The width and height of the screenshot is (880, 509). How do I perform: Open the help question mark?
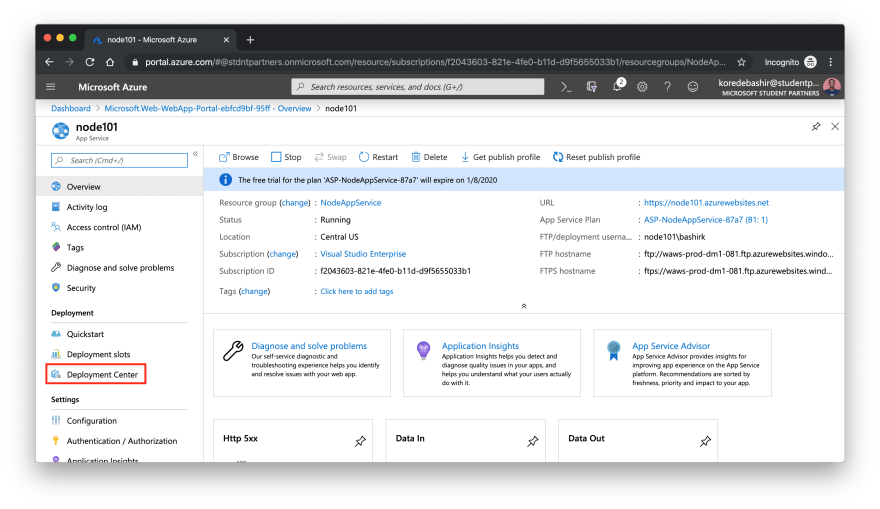(667, 87)
